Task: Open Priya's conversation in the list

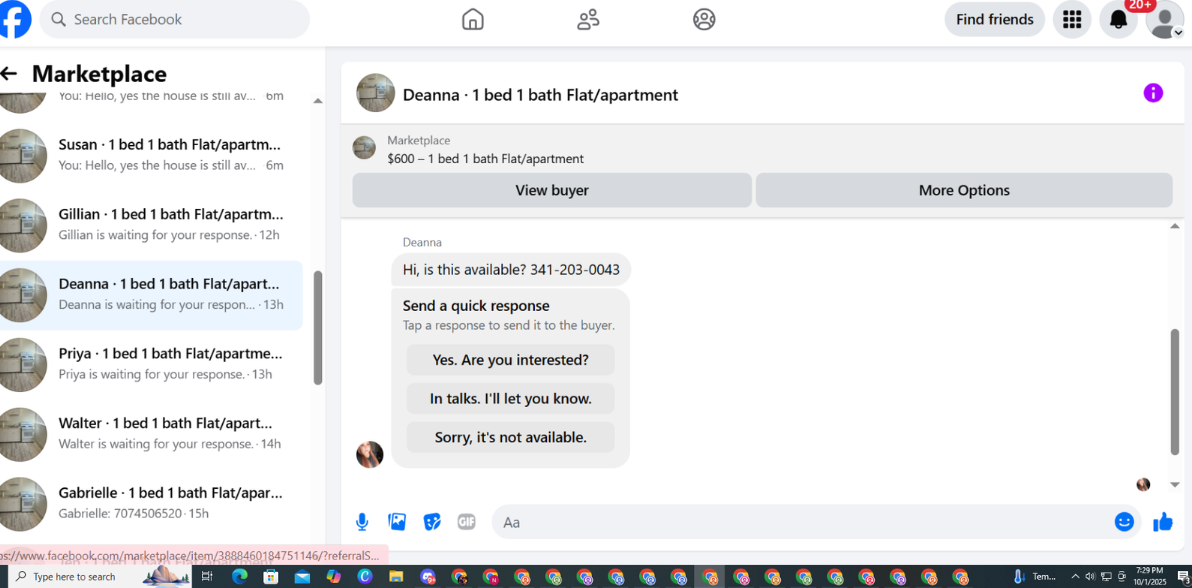Action: tap(151, 364)
